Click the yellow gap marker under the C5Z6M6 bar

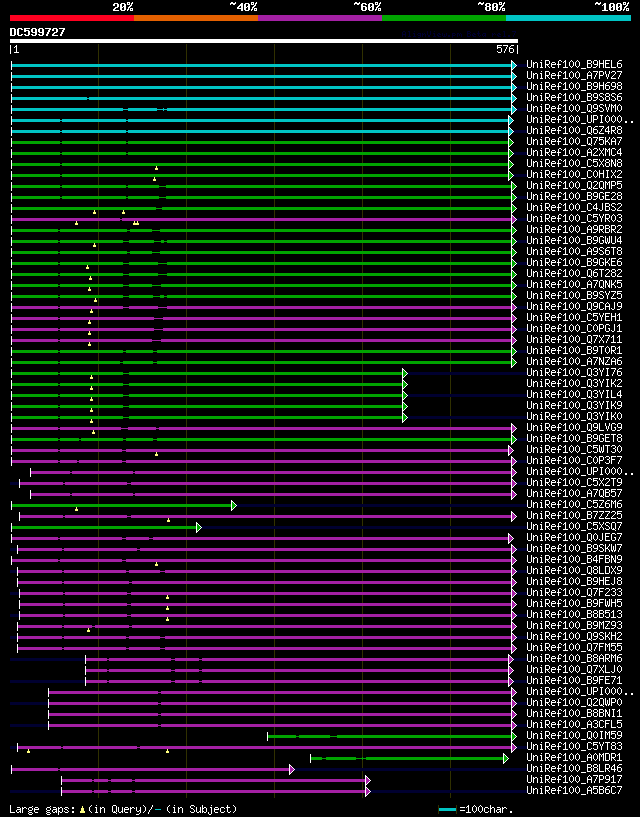point(77,509)
